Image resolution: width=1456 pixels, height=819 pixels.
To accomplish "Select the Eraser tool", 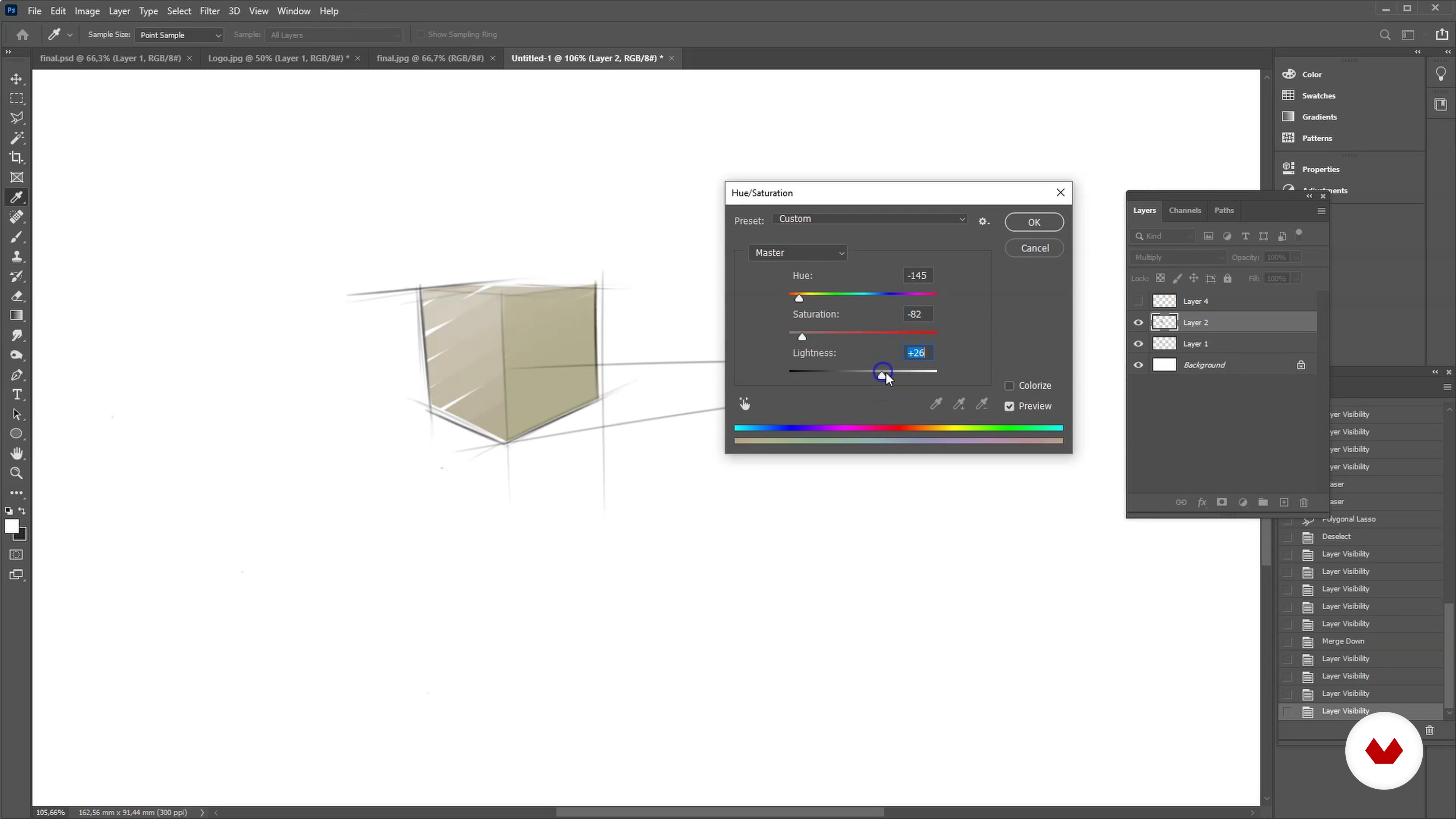I will [x=16, y=296].
